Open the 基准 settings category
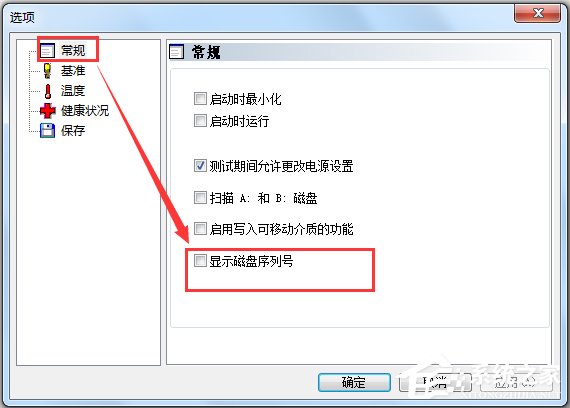The width and height of the screenshot is (570, 408). 73,71
